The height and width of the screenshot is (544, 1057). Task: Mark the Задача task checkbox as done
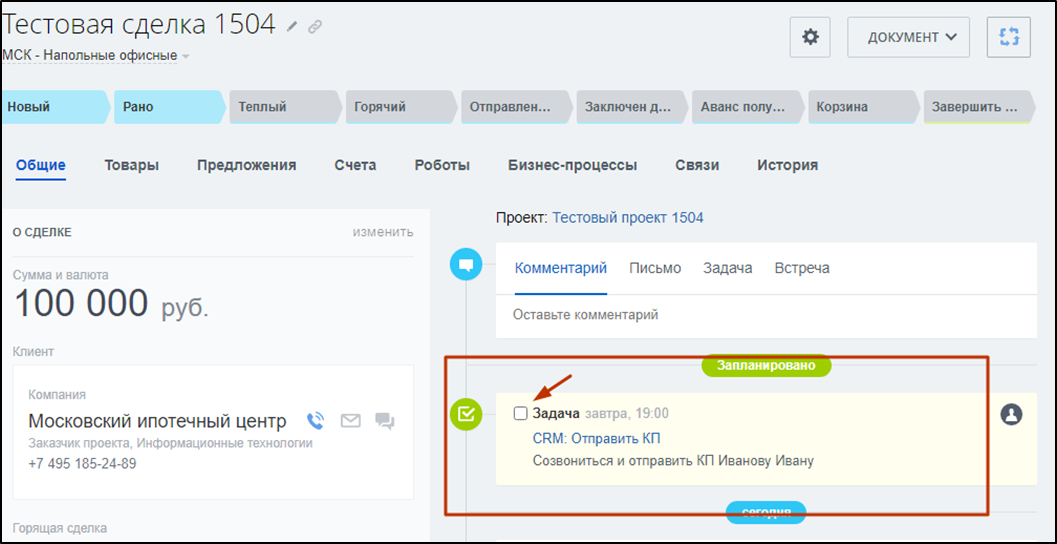click(x=520, y=414)
